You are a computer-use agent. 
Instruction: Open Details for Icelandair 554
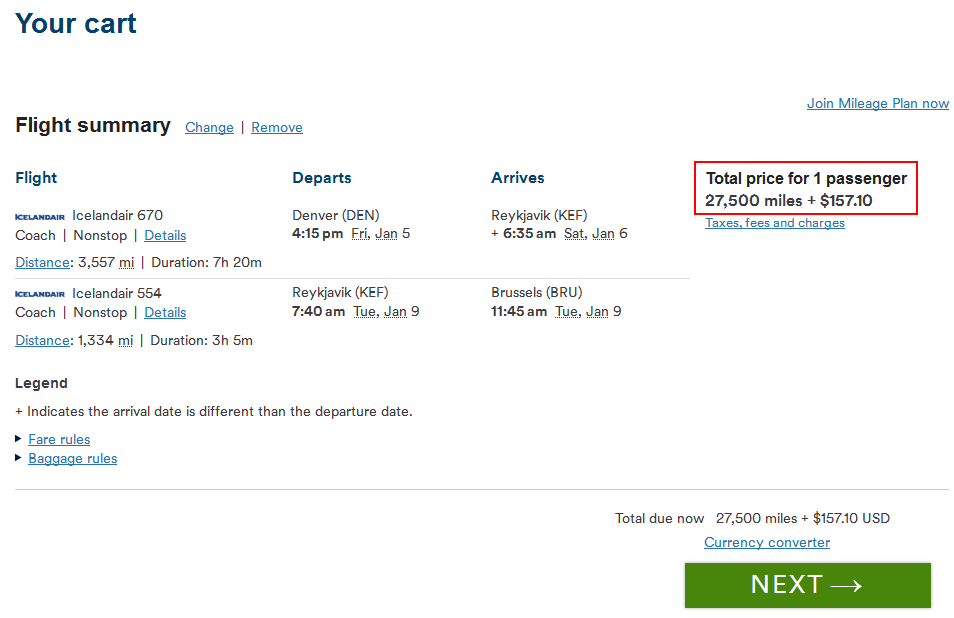[x=165, y=313]
